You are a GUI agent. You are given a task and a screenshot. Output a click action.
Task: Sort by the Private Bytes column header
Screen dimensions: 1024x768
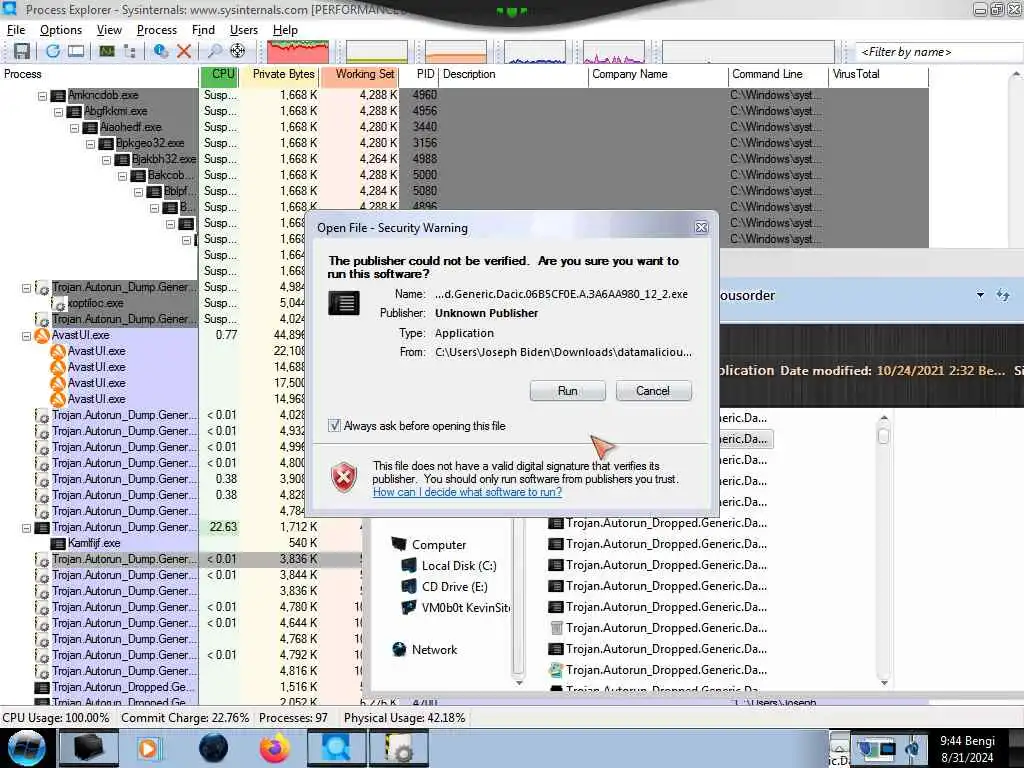click(279, 74)
